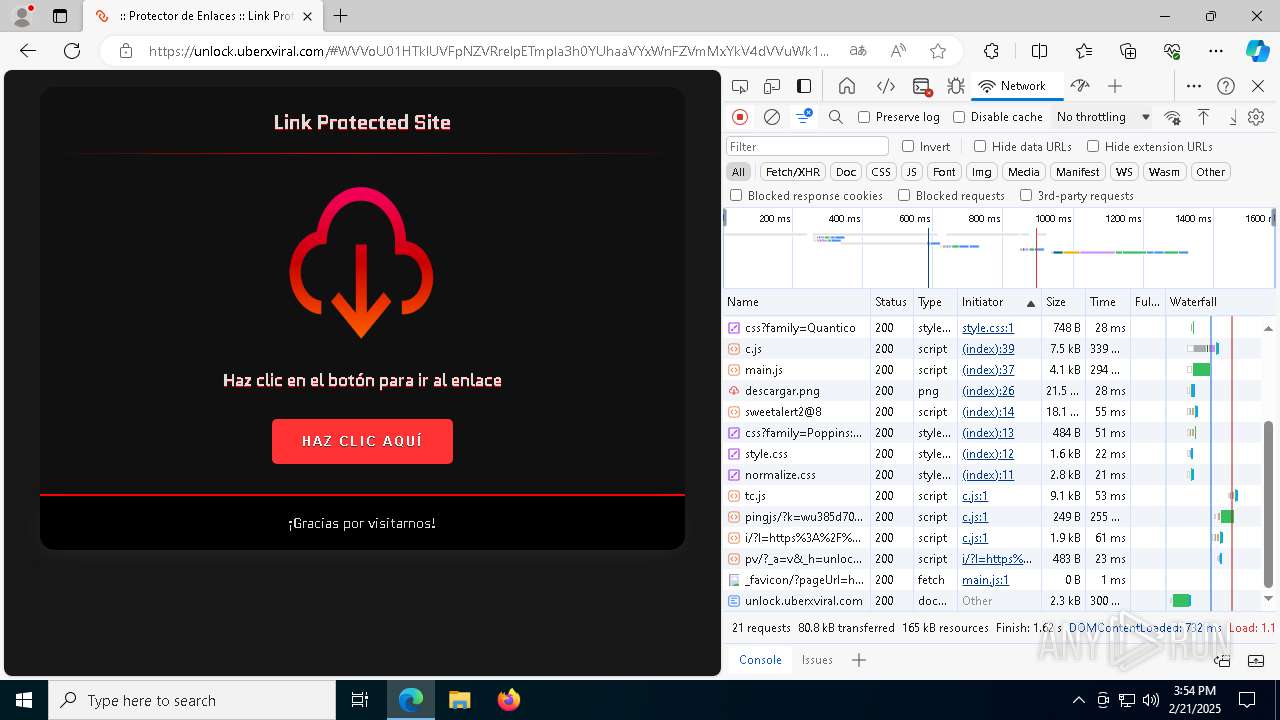Check the Invert filter checkbox

point(908,146)
